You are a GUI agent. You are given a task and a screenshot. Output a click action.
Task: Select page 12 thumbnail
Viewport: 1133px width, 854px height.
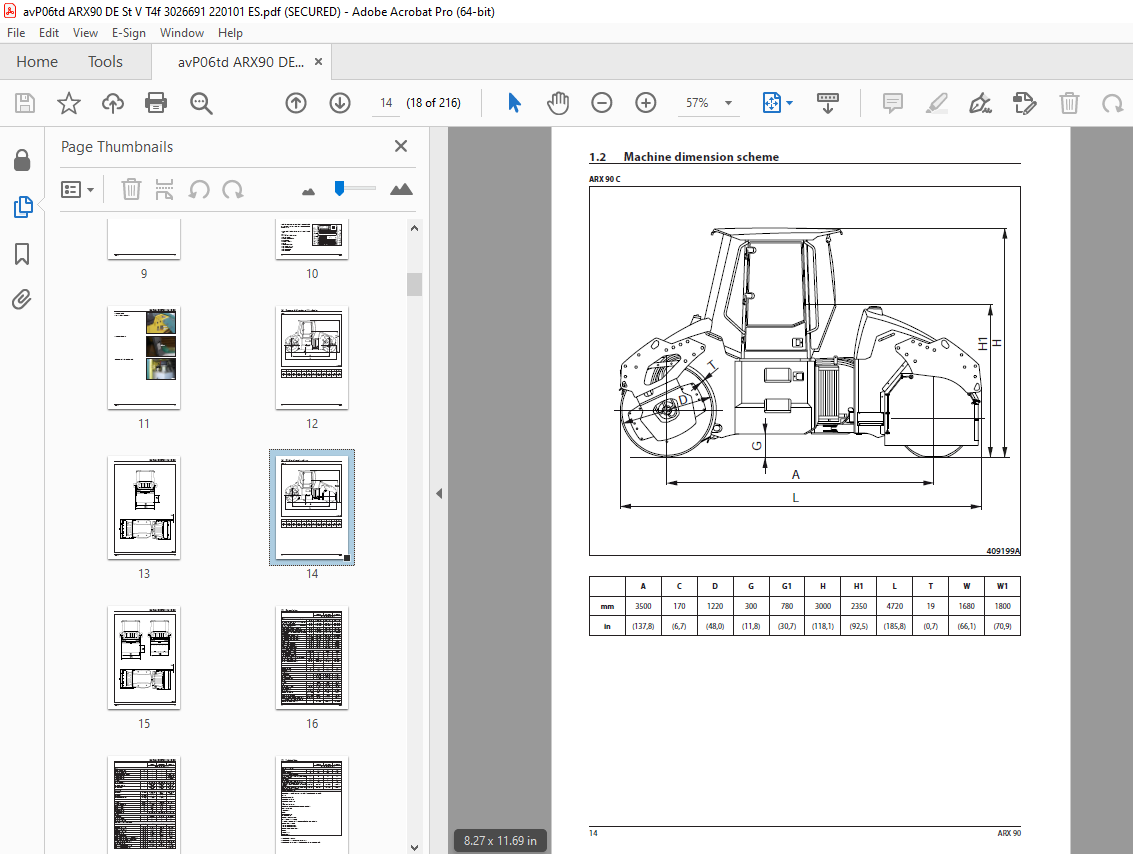pyautogui.click(x=311, y=358)
